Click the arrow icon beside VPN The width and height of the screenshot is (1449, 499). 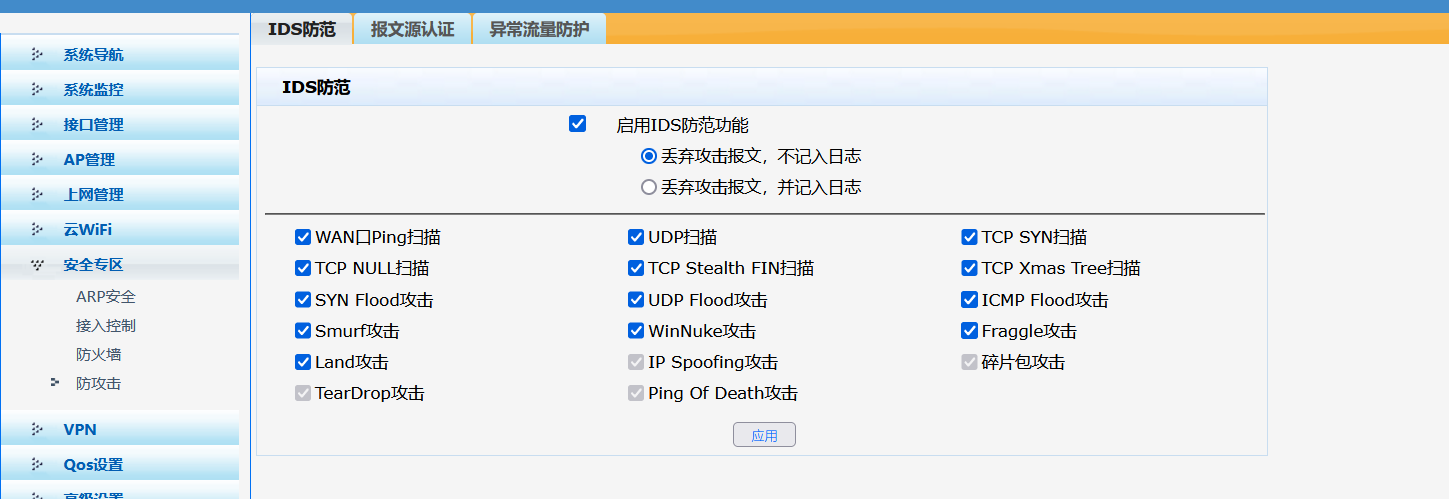click(37, 430)
